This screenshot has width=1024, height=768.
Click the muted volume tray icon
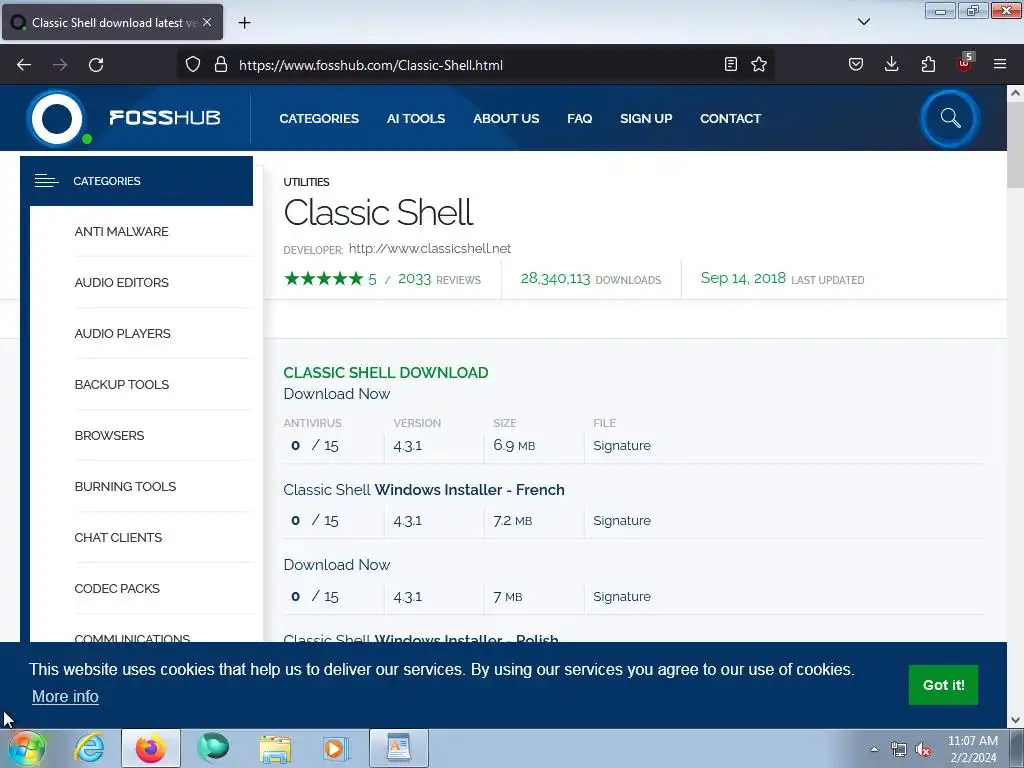(923, 750)
